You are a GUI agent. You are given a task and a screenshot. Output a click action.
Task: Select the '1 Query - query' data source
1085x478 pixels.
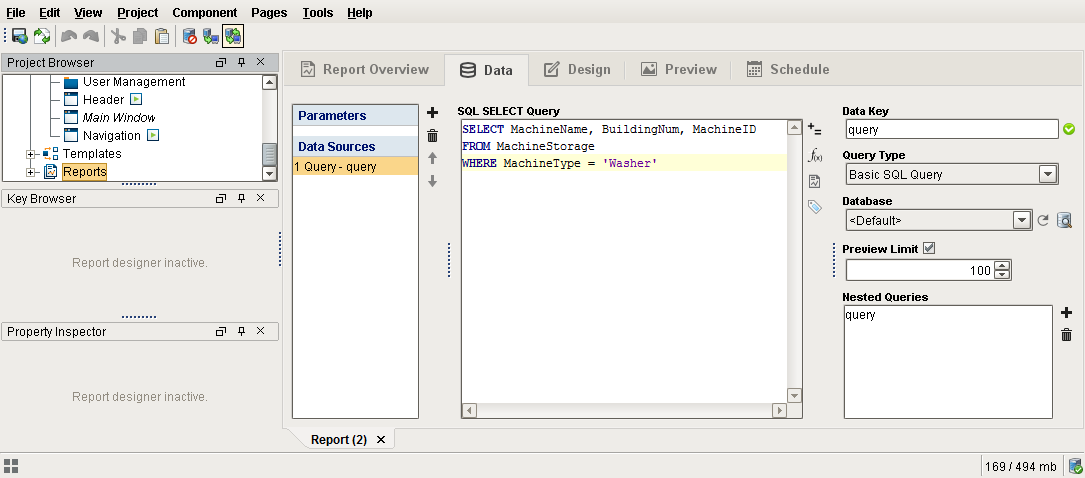tap(356, 166)
